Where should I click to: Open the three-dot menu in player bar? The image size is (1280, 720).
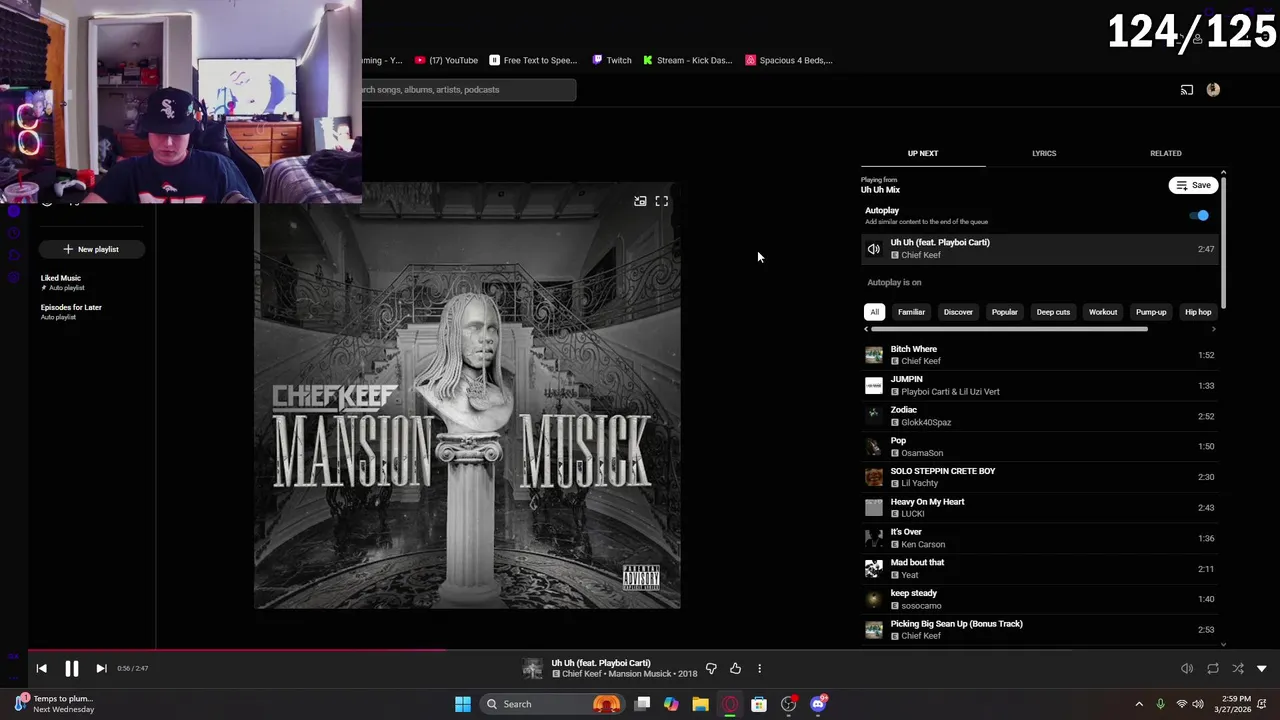[x=759, y=668]
